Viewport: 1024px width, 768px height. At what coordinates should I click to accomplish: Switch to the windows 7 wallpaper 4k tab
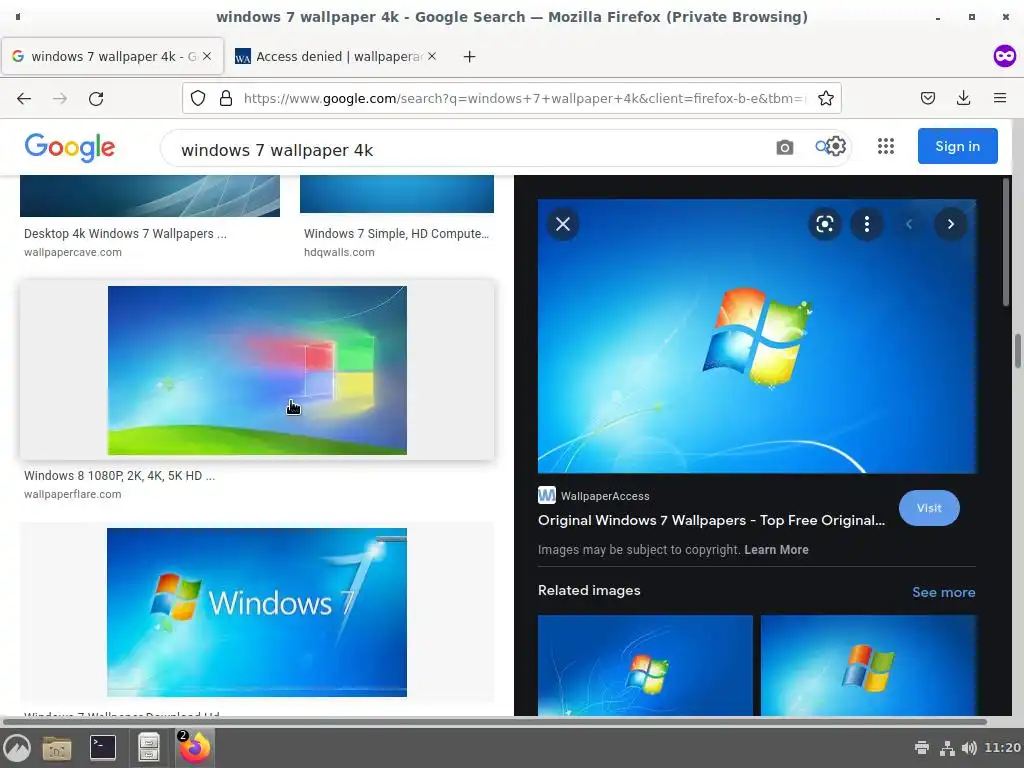112,57
